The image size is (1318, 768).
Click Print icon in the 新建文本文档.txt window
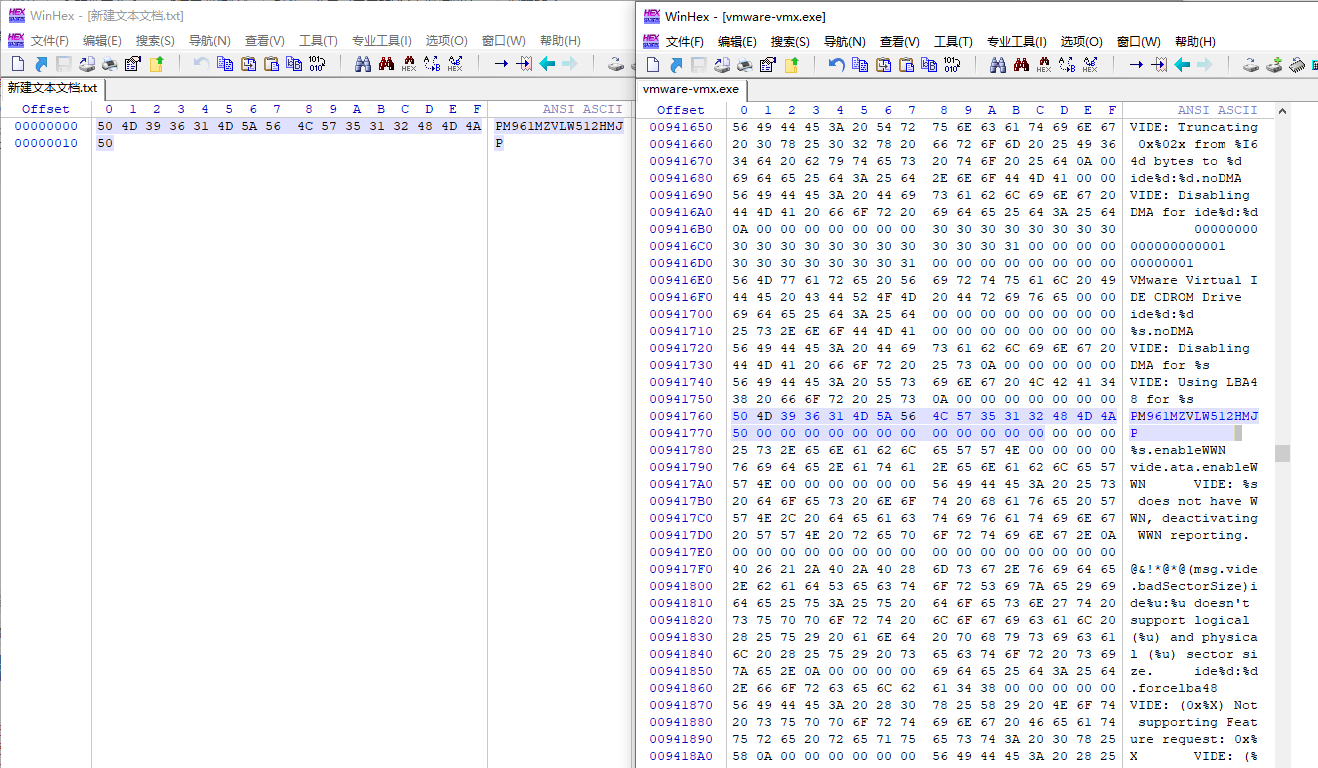(x=110, y=64)
